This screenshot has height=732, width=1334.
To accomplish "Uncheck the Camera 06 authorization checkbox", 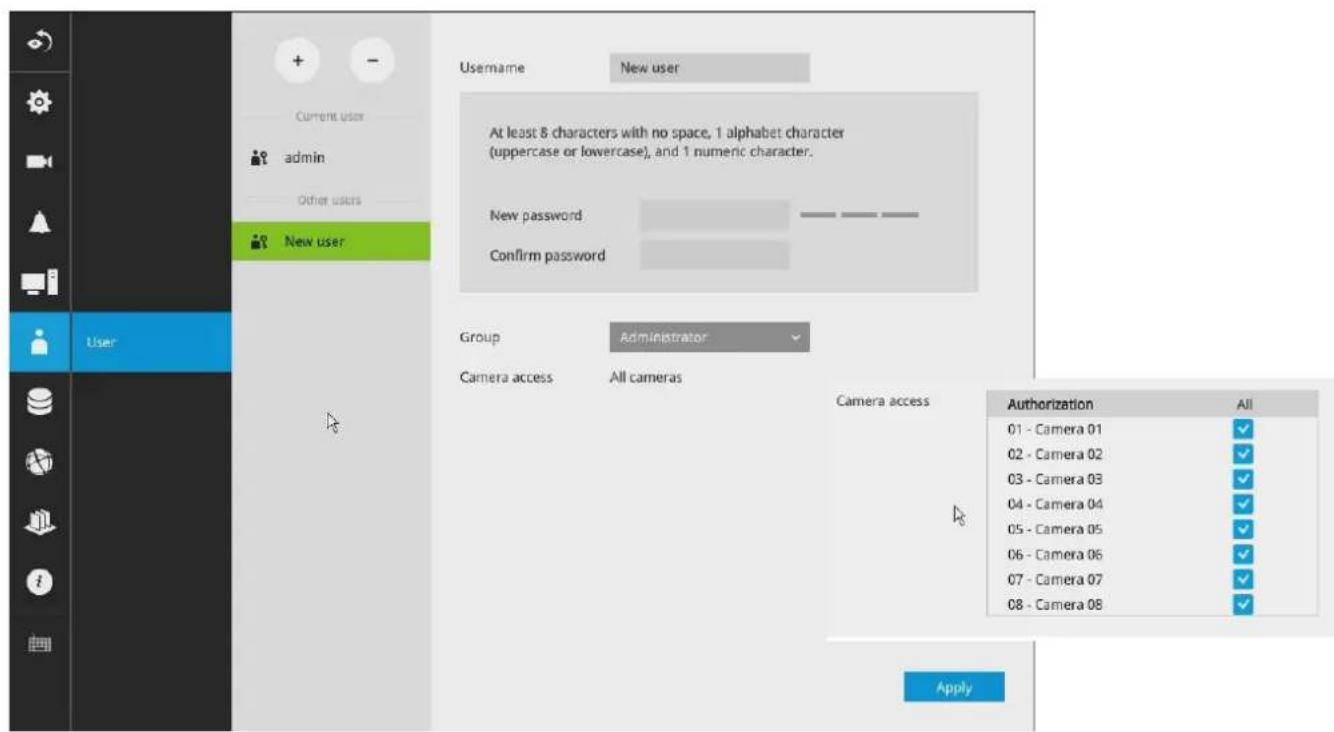I will pos(1243,554).
